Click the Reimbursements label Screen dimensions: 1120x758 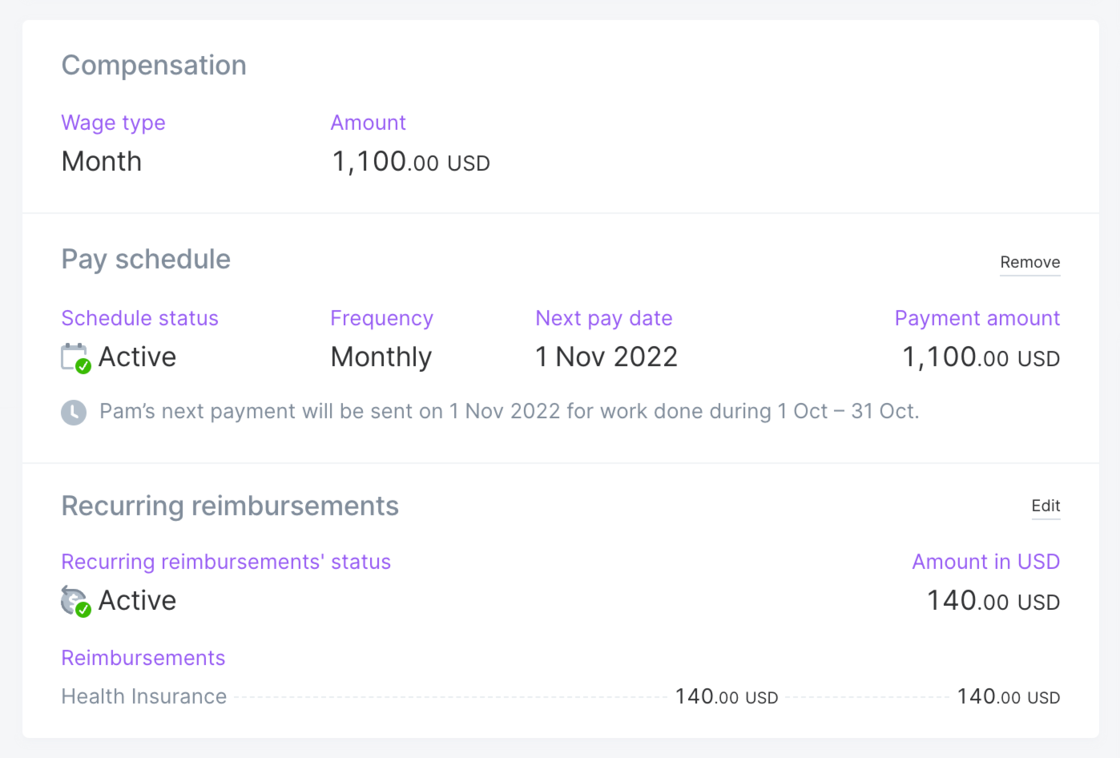[x=143, y=658]
